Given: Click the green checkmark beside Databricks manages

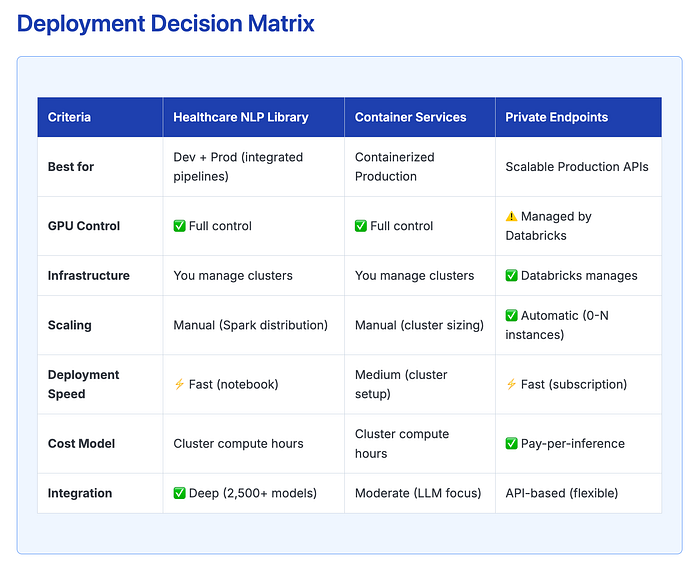Looking at the screenshot, I should coord(511,275).
